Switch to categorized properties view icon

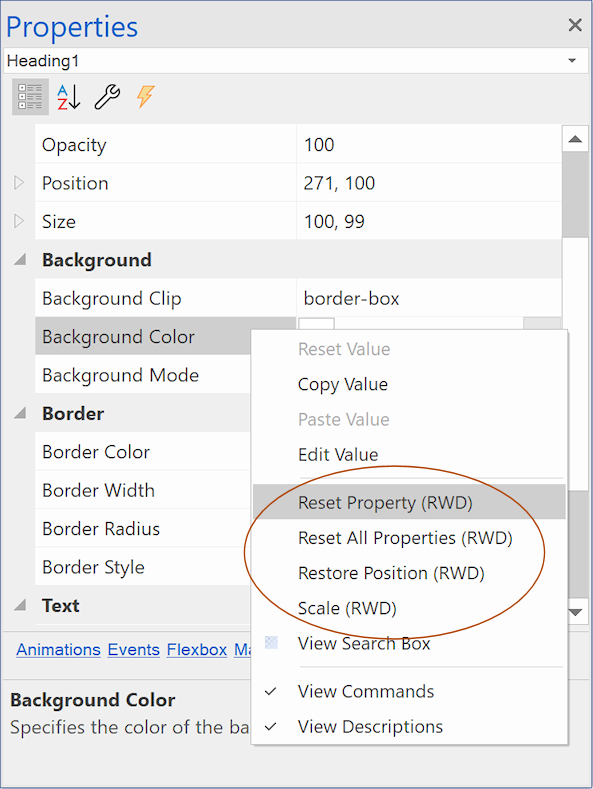30,97
